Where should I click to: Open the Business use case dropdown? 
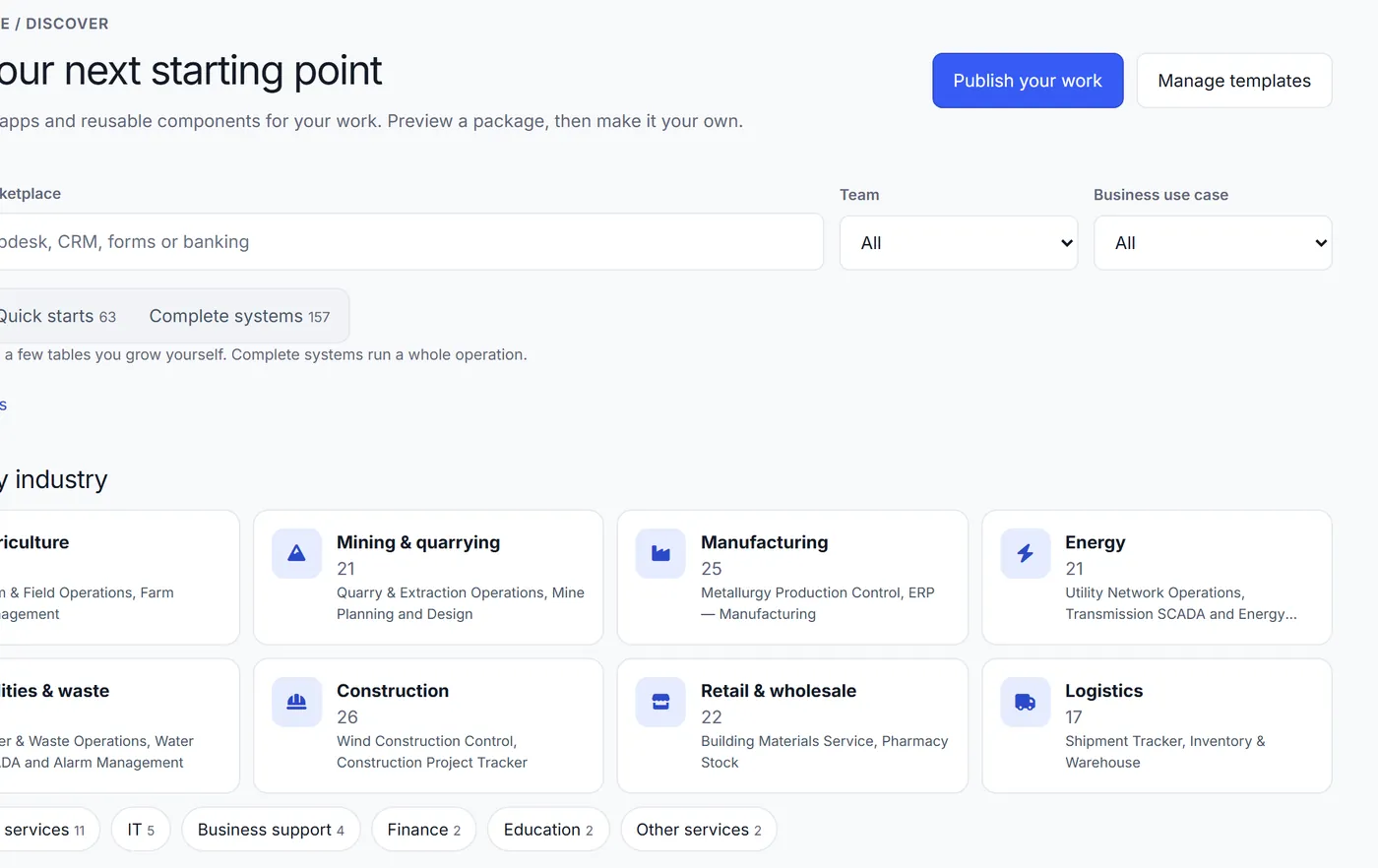tap(1213, 243)
